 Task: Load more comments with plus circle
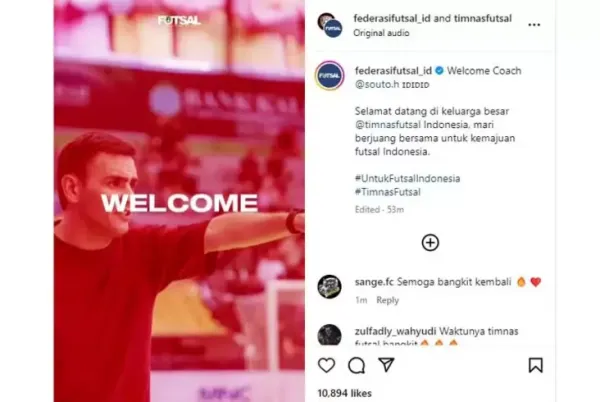coord(430,243)
